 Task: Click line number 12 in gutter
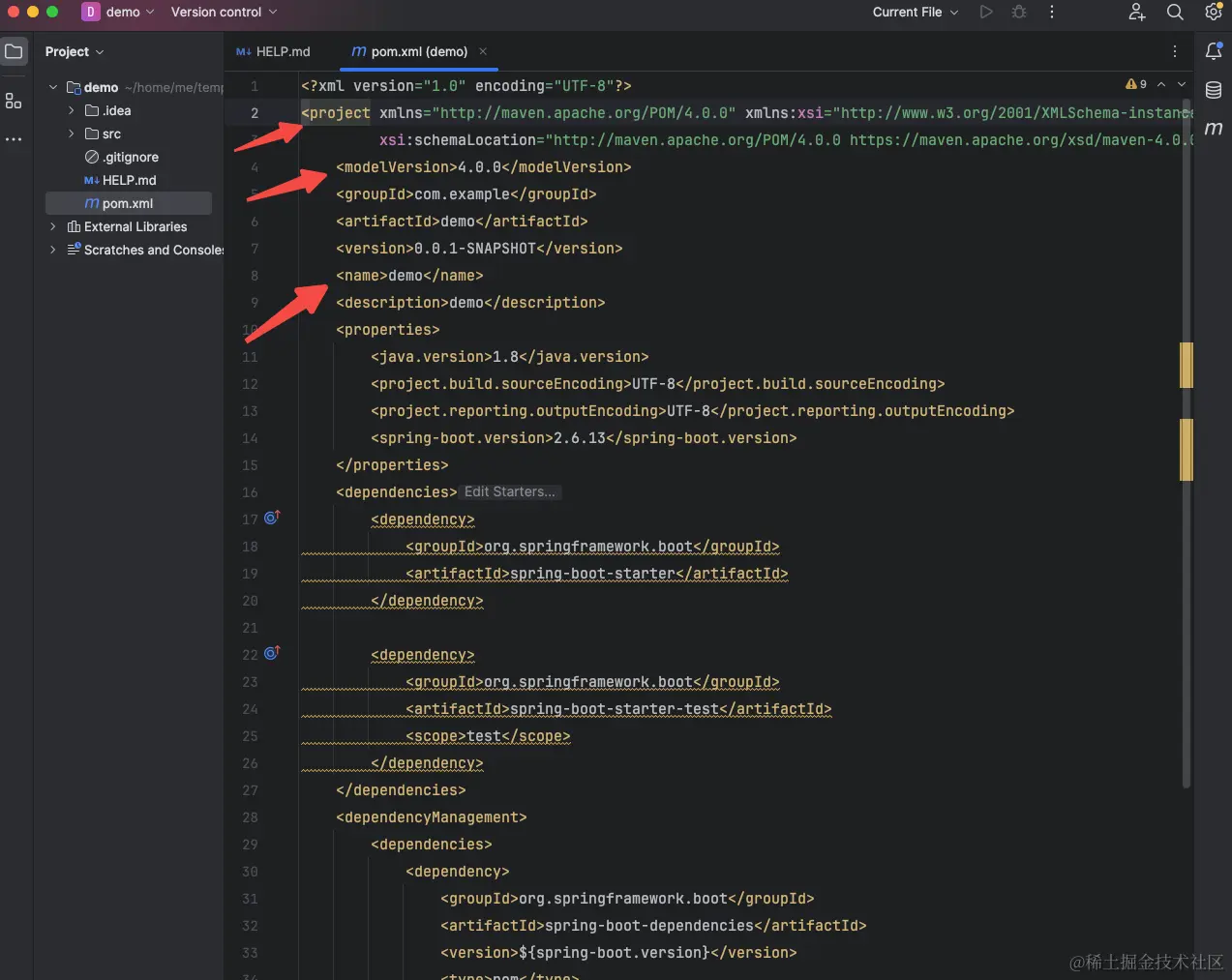click(x=250, y=384)
